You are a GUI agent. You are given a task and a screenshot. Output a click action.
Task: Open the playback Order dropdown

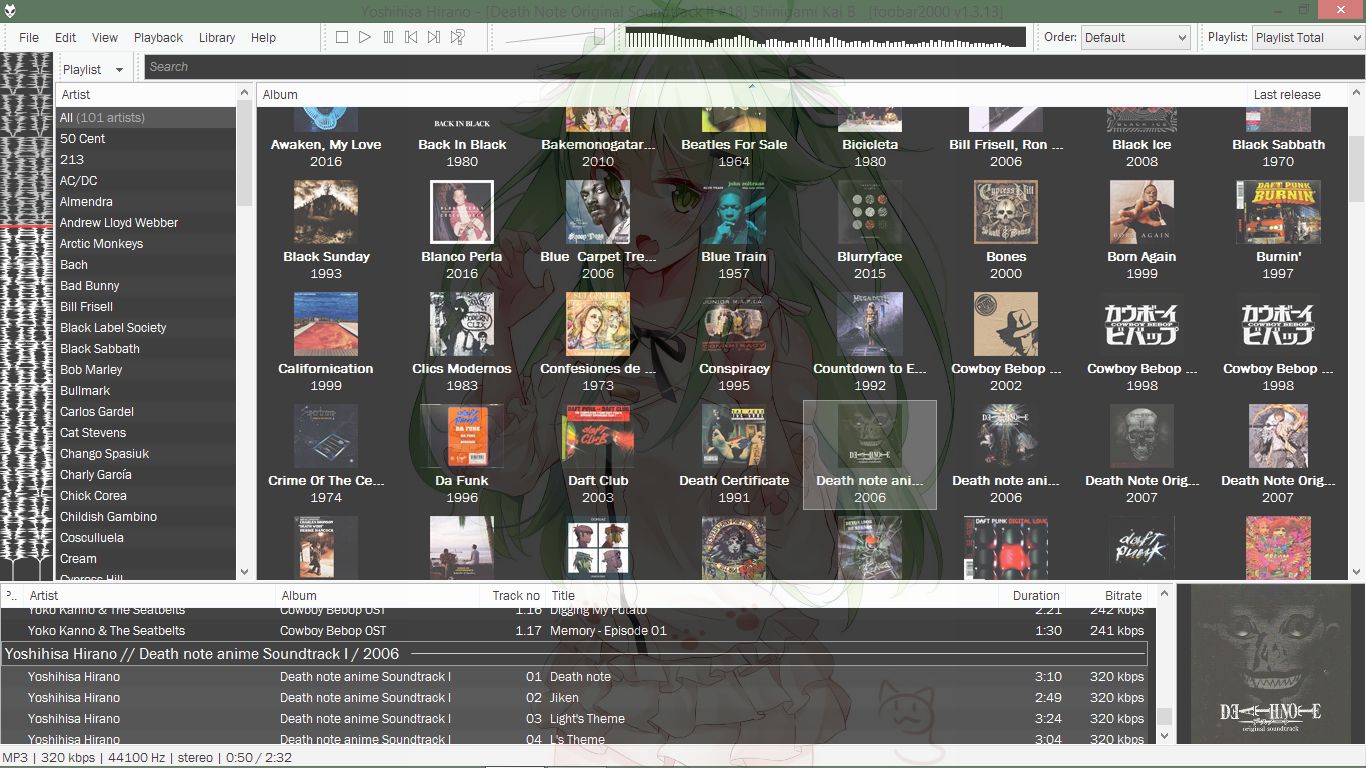1135,37
